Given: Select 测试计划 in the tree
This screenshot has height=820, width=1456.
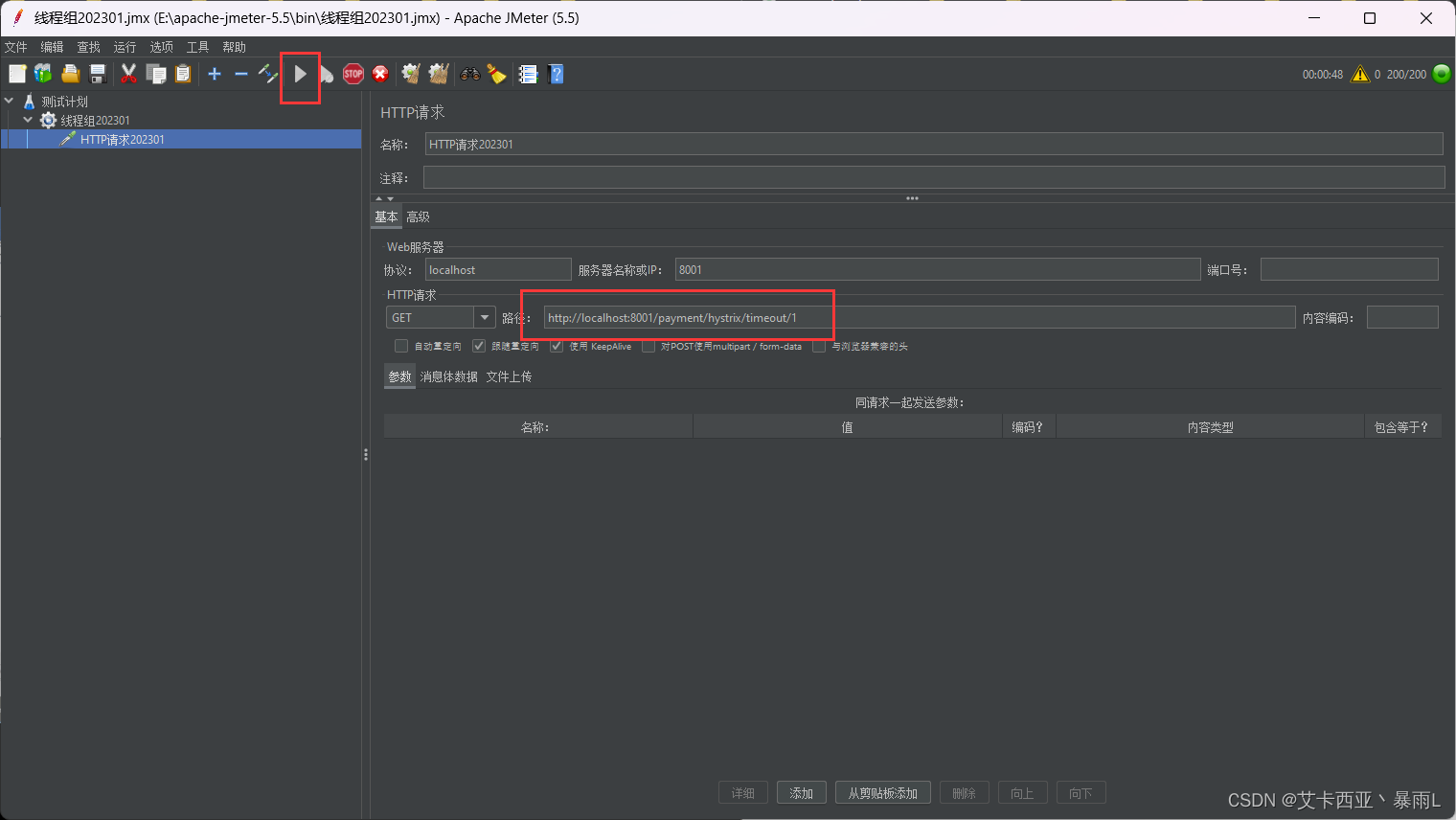Looking at the screenshot, I should coord(64,102).
